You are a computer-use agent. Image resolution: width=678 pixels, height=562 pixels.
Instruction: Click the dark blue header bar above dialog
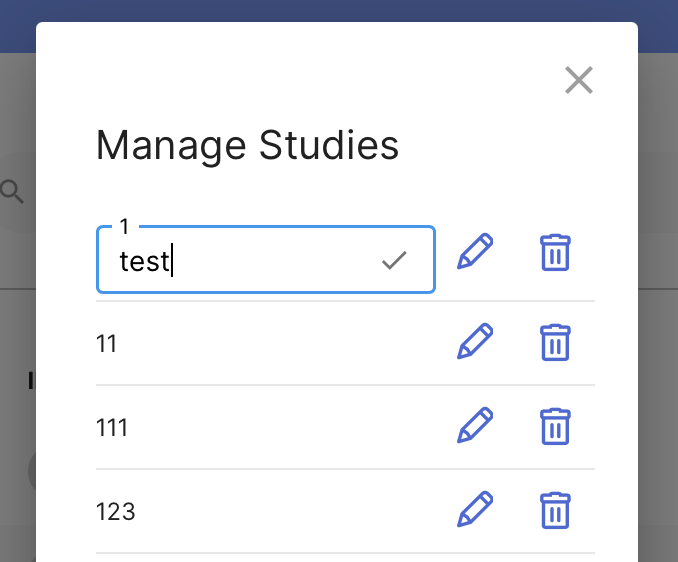point(339,11)
